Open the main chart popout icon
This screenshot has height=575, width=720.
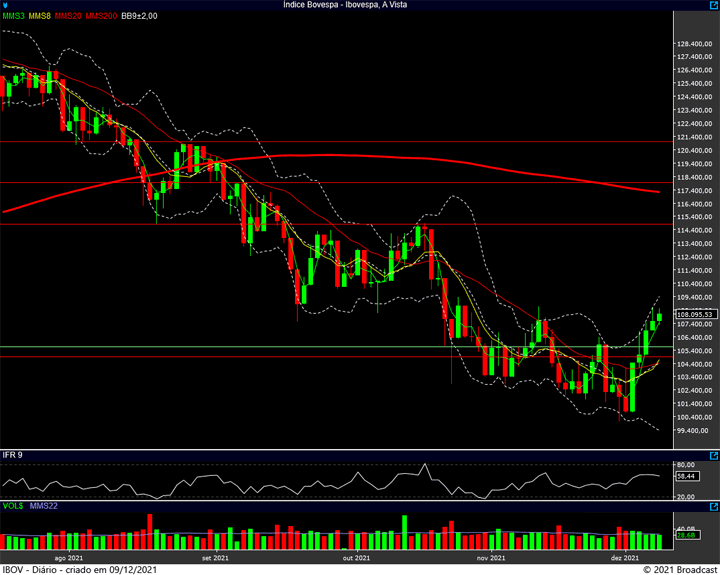point(714,5)
